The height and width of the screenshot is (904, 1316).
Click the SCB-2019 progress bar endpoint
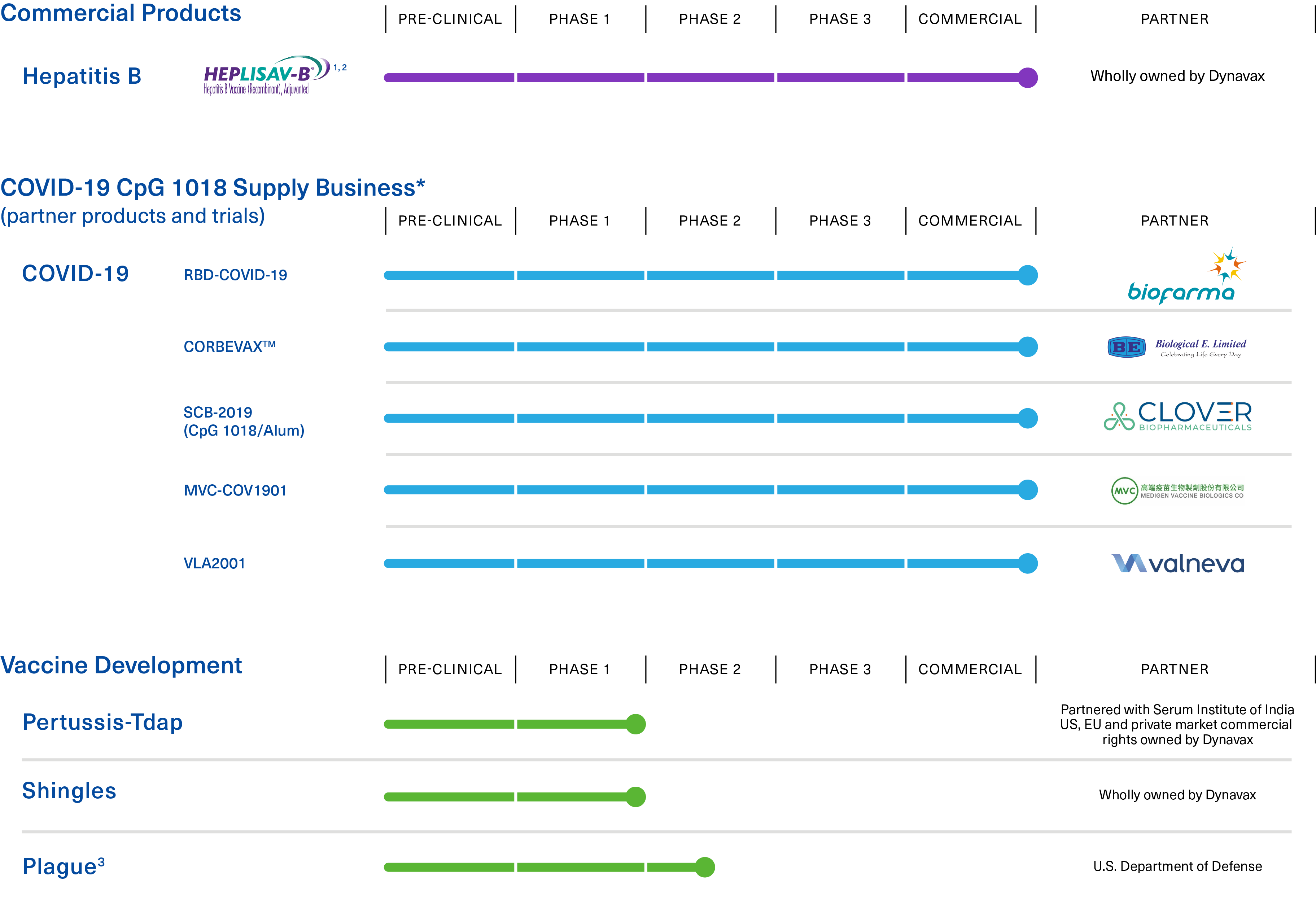coord(1027,419)
